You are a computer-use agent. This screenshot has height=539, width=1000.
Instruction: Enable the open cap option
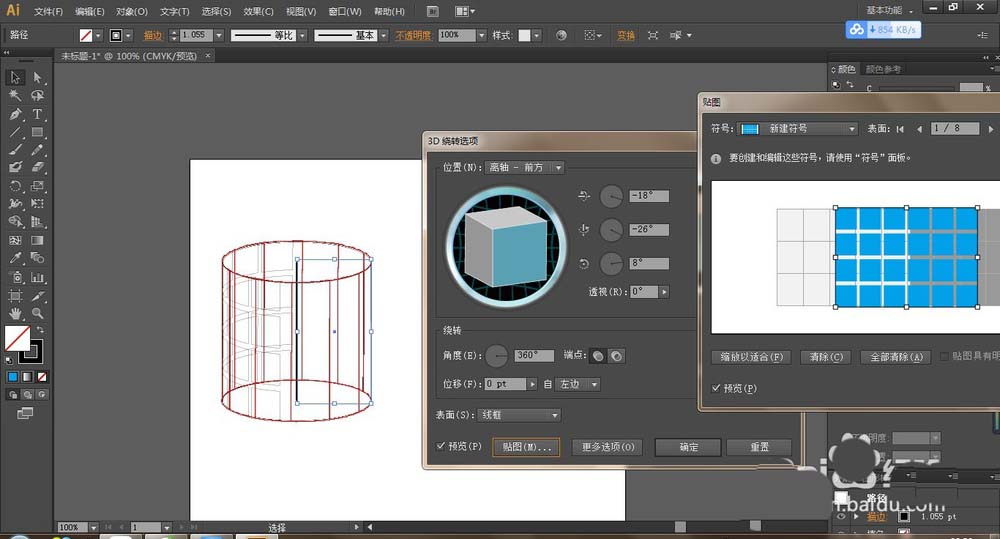tap(617, 356)
